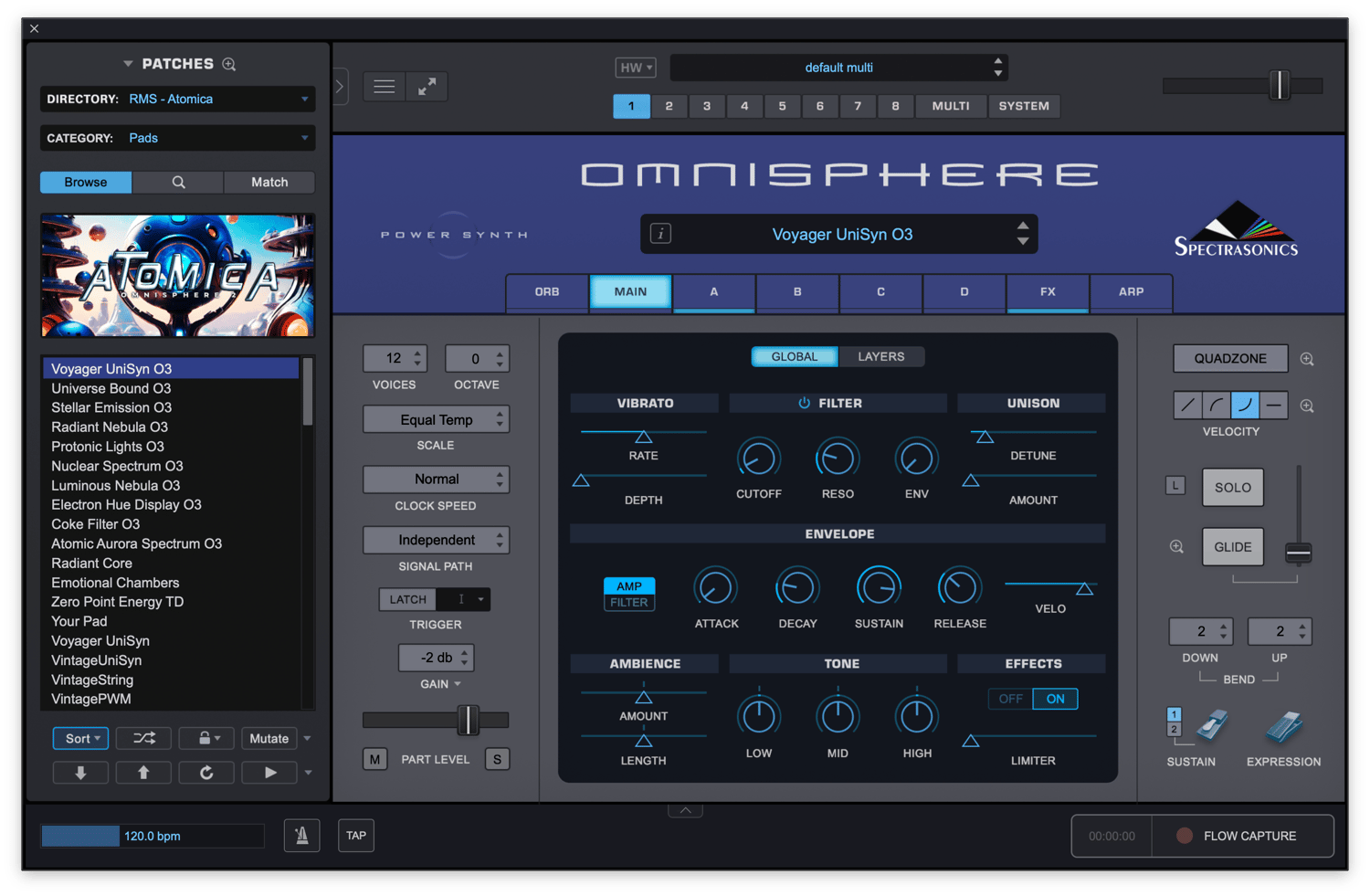This screenshot has height=896, width=1370.
Task: Click the refresh patch list icon
Action: point(206,773)
